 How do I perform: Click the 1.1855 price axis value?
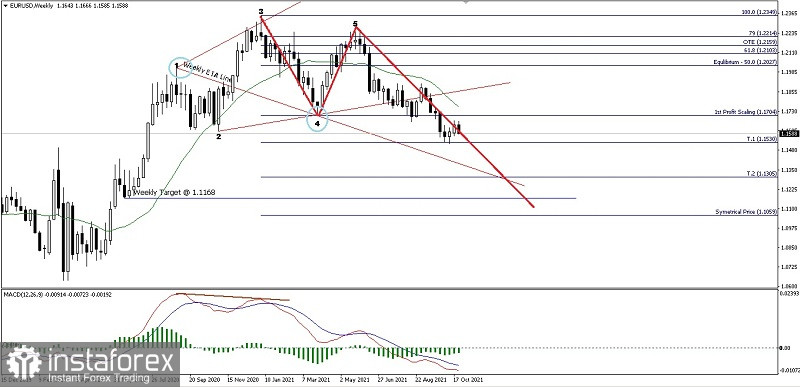(788, 92)
